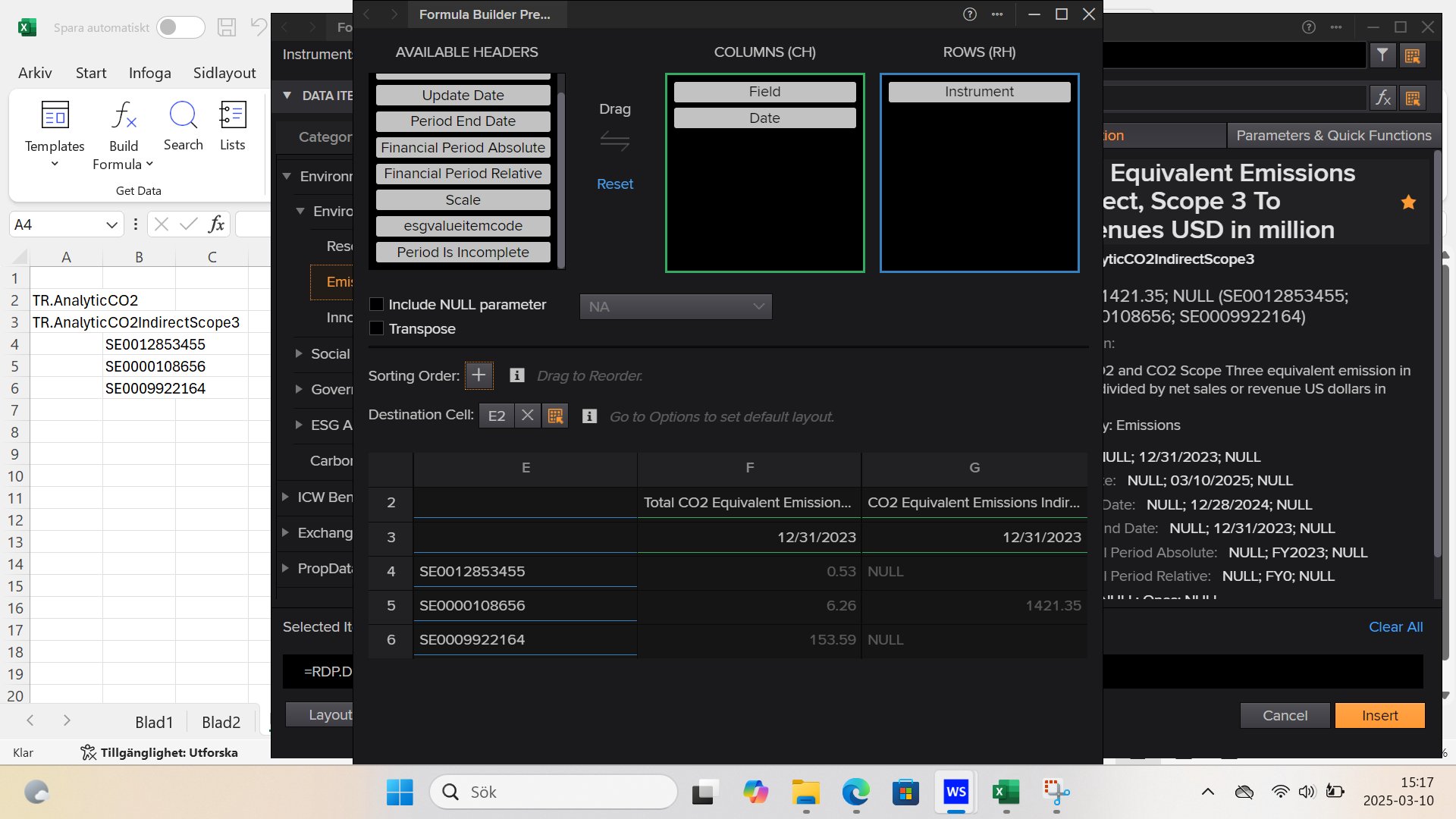Image resolution: width=1456 pixels, height=819 pixels.
Task: Toggle Spara automatiskt switch
Action: coord(180,27)
